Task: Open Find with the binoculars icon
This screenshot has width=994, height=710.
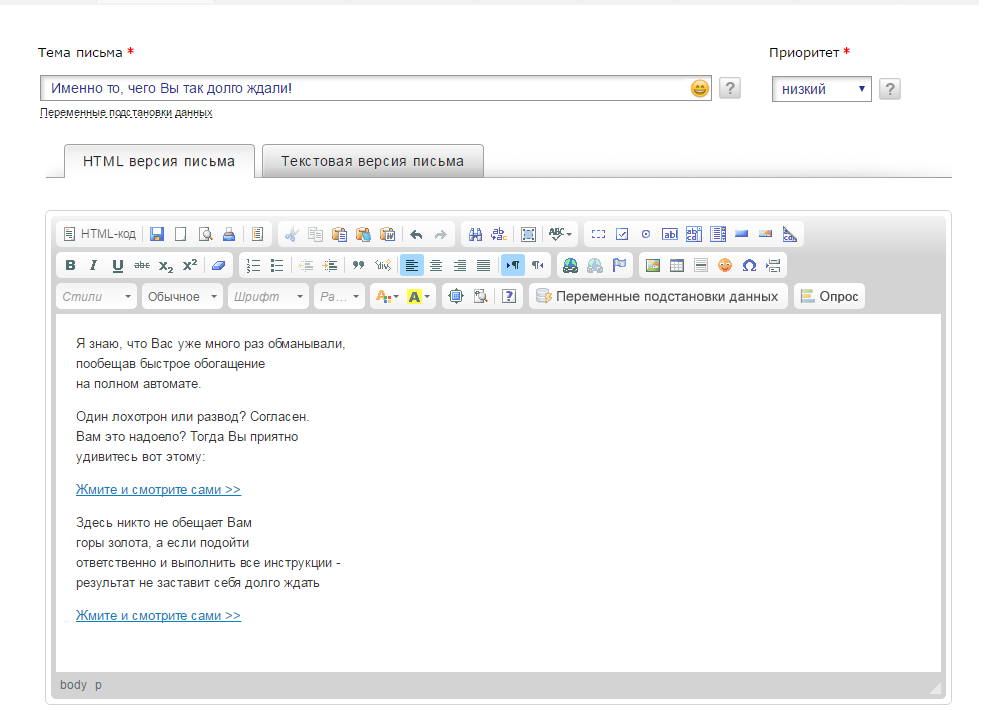Action: coord(475,235)
